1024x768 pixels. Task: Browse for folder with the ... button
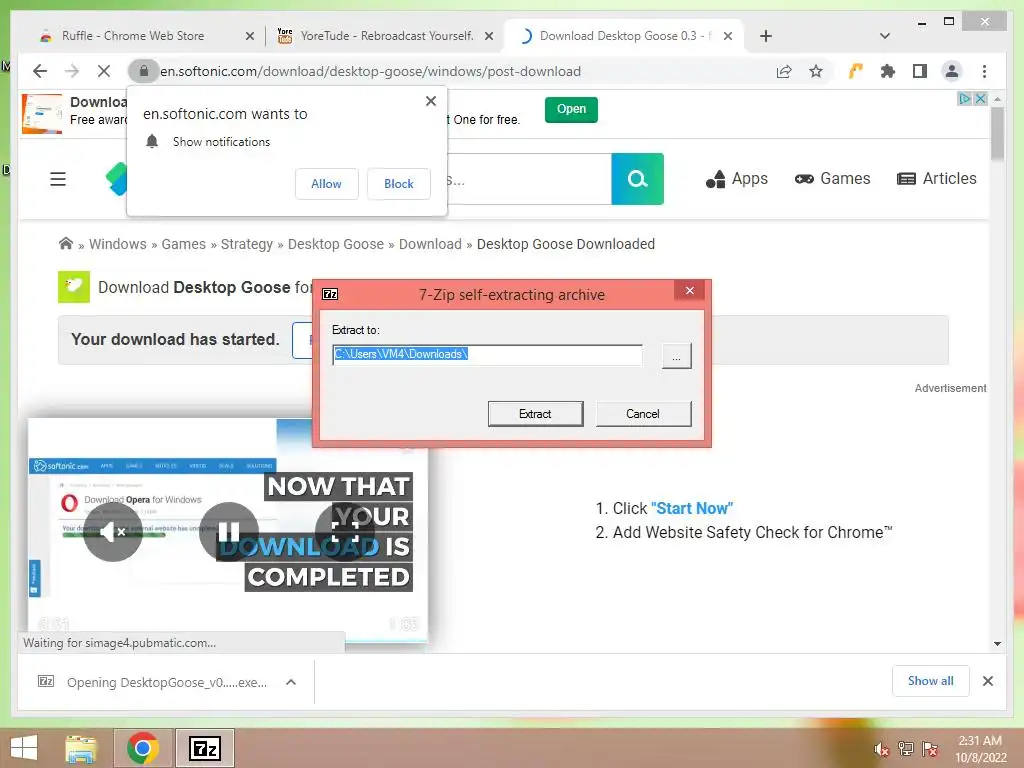point(677,356)
